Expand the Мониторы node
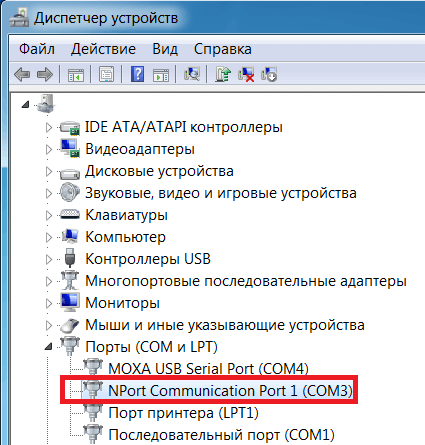Viewport: 425px width, 445px height. click(49, 303)
